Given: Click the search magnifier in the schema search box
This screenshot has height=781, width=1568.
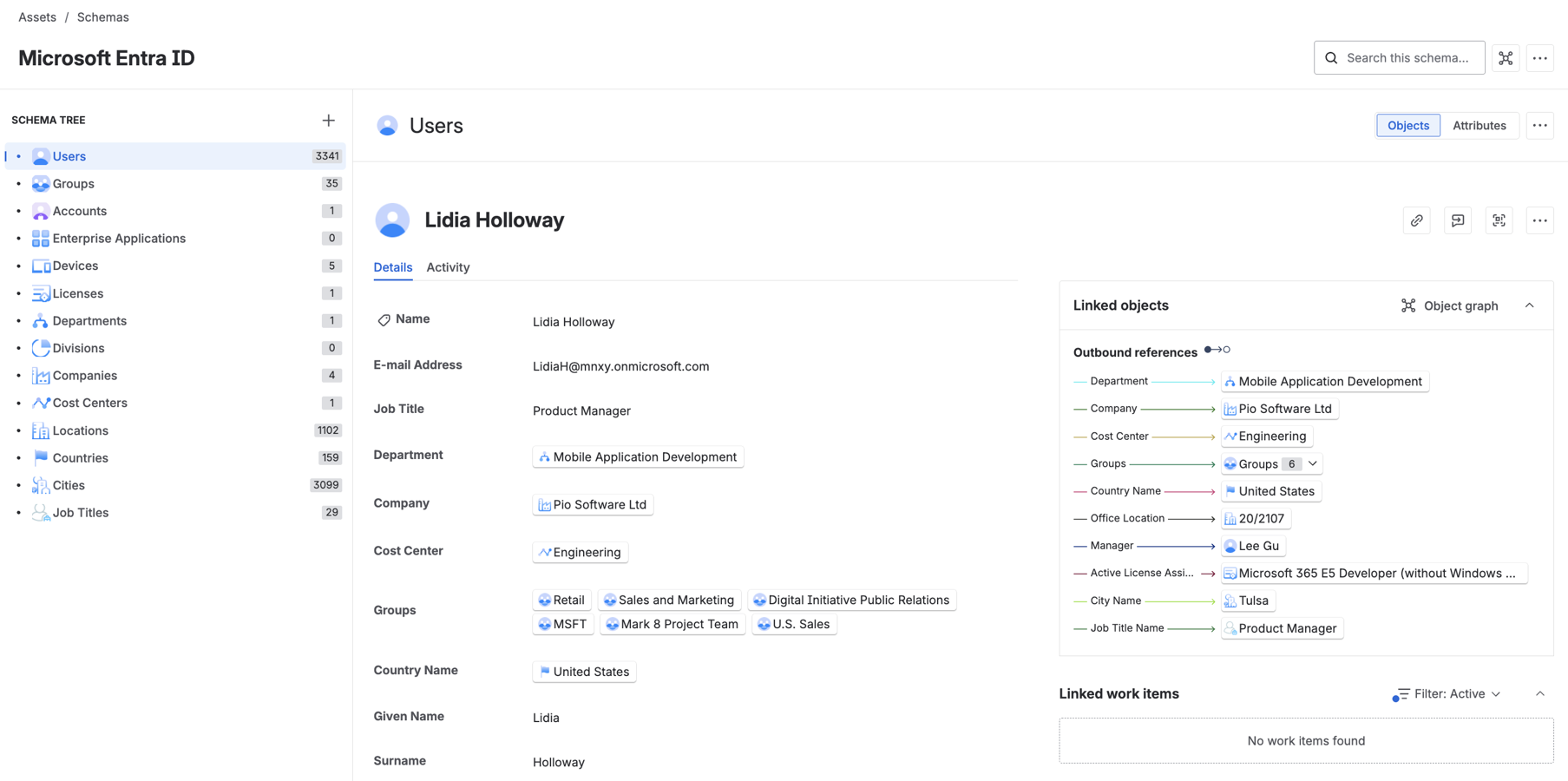Looking at the screenshot, I should 1331,57.
